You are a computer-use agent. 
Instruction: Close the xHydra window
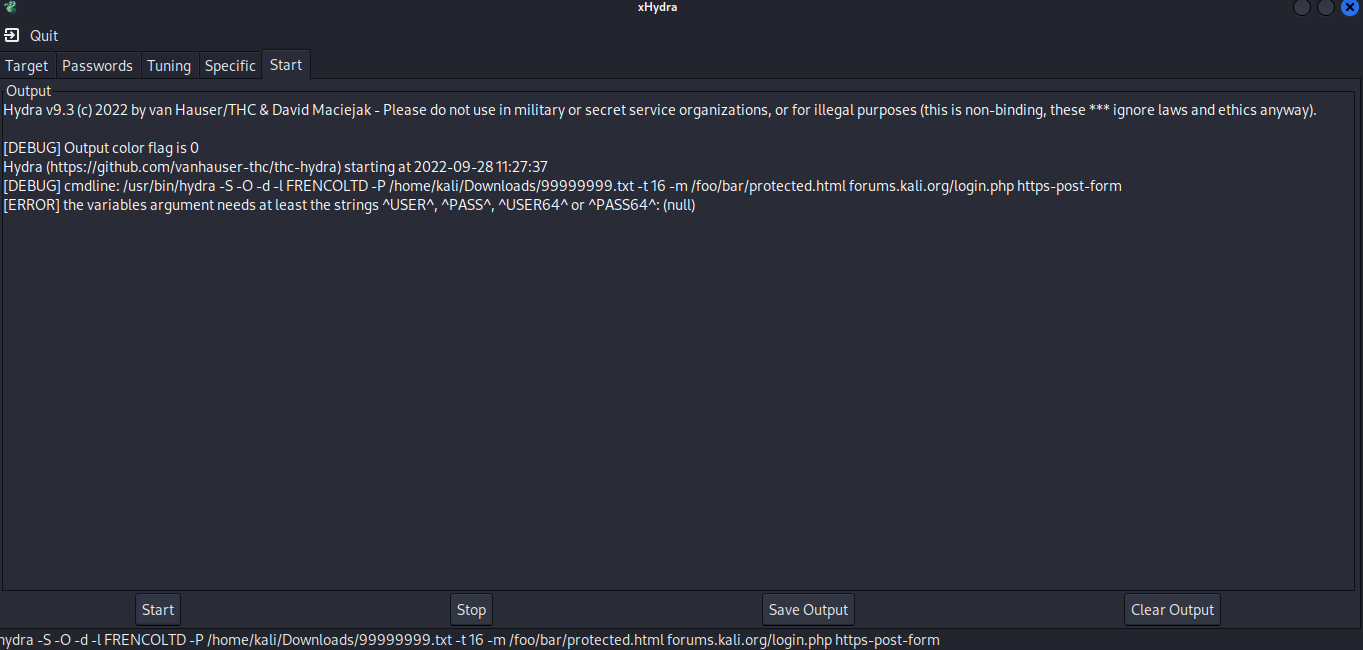coord(1349,7)
